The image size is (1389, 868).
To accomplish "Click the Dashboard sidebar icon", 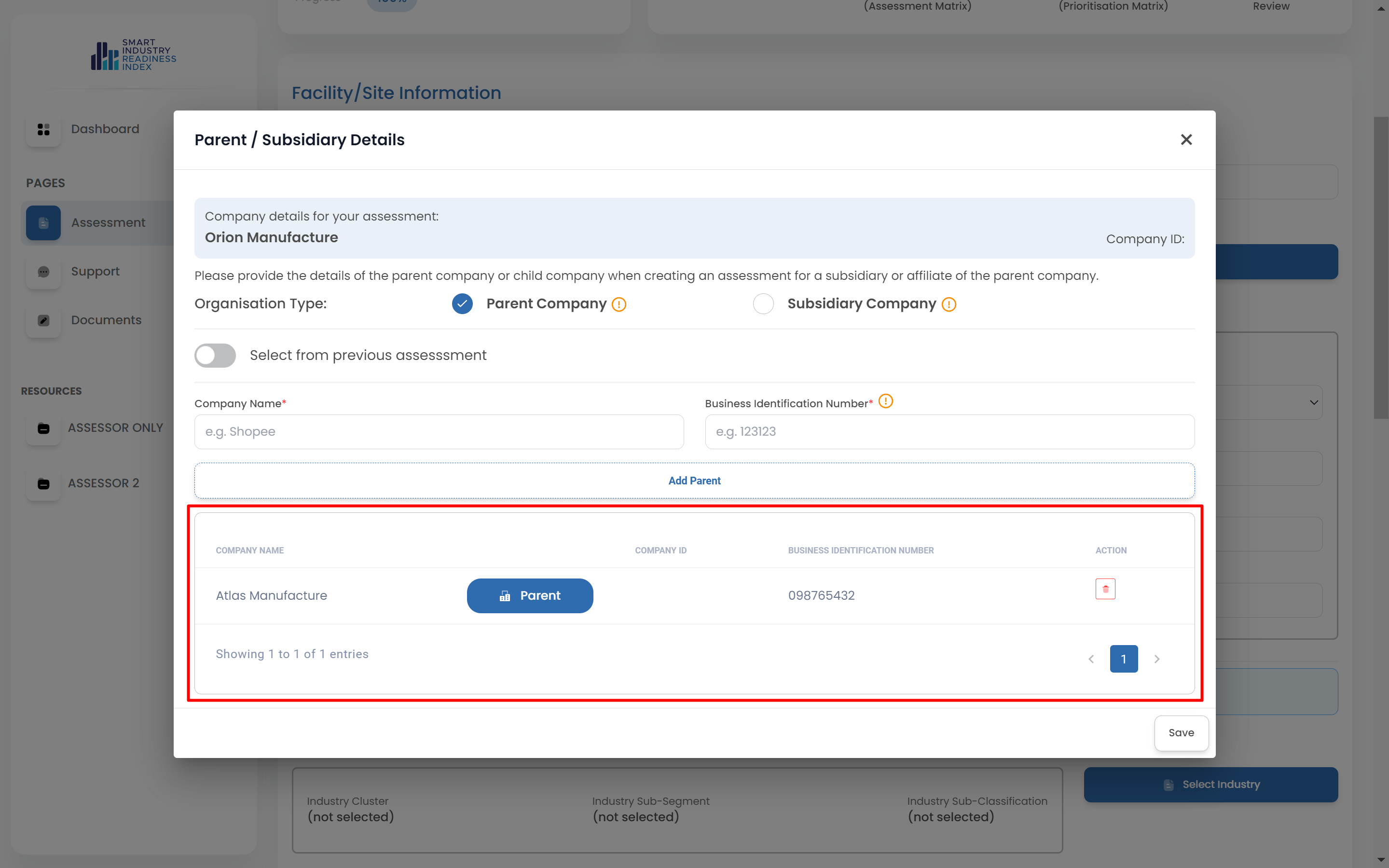I will (x=43, y=129).
